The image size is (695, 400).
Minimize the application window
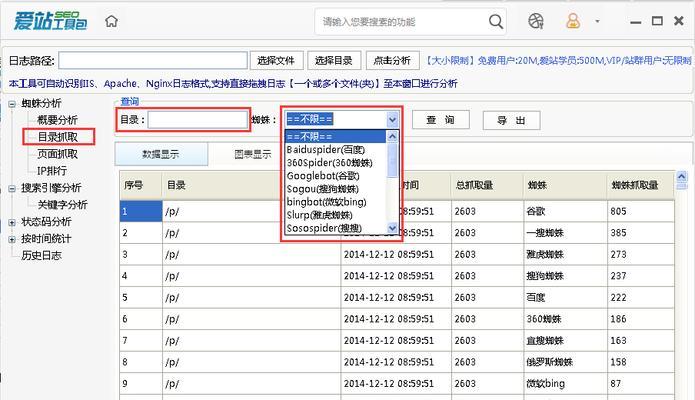636,21
